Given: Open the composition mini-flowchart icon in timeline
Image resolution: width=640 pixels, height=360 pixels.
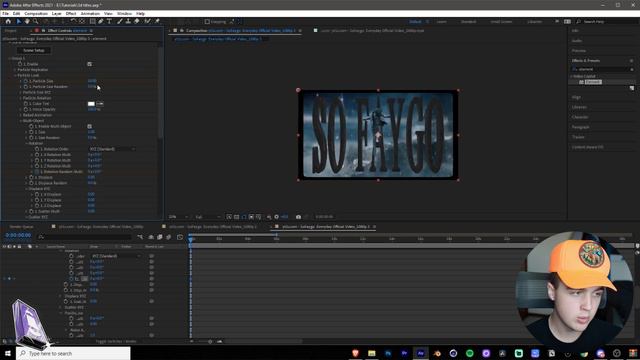Looking at the screenshot, I should (x=140, y=237).
